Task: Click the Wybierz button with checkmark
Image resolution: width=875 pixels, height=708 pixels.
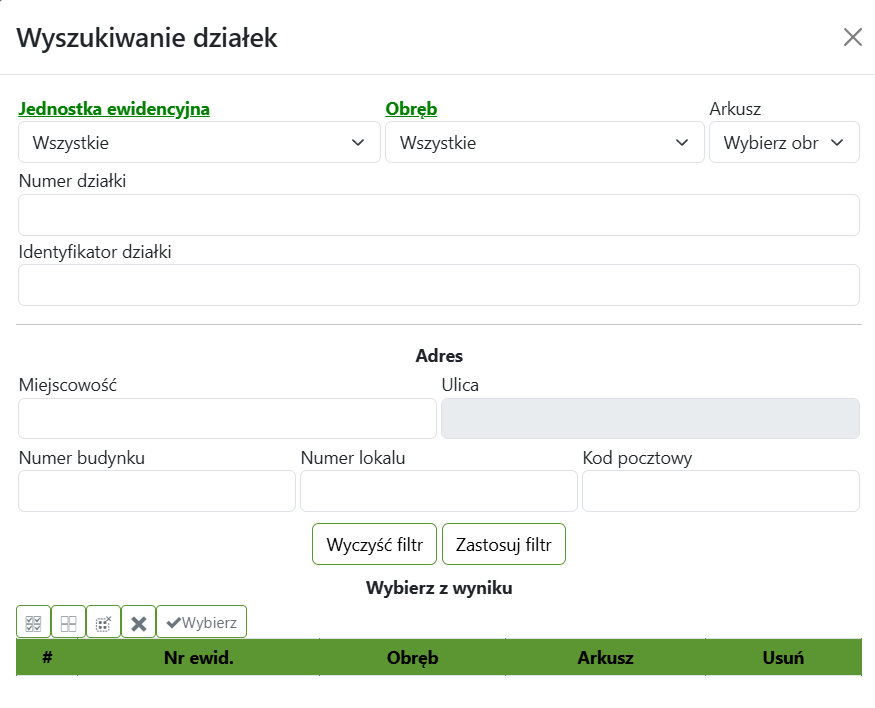Action: (x=201, y=621)
